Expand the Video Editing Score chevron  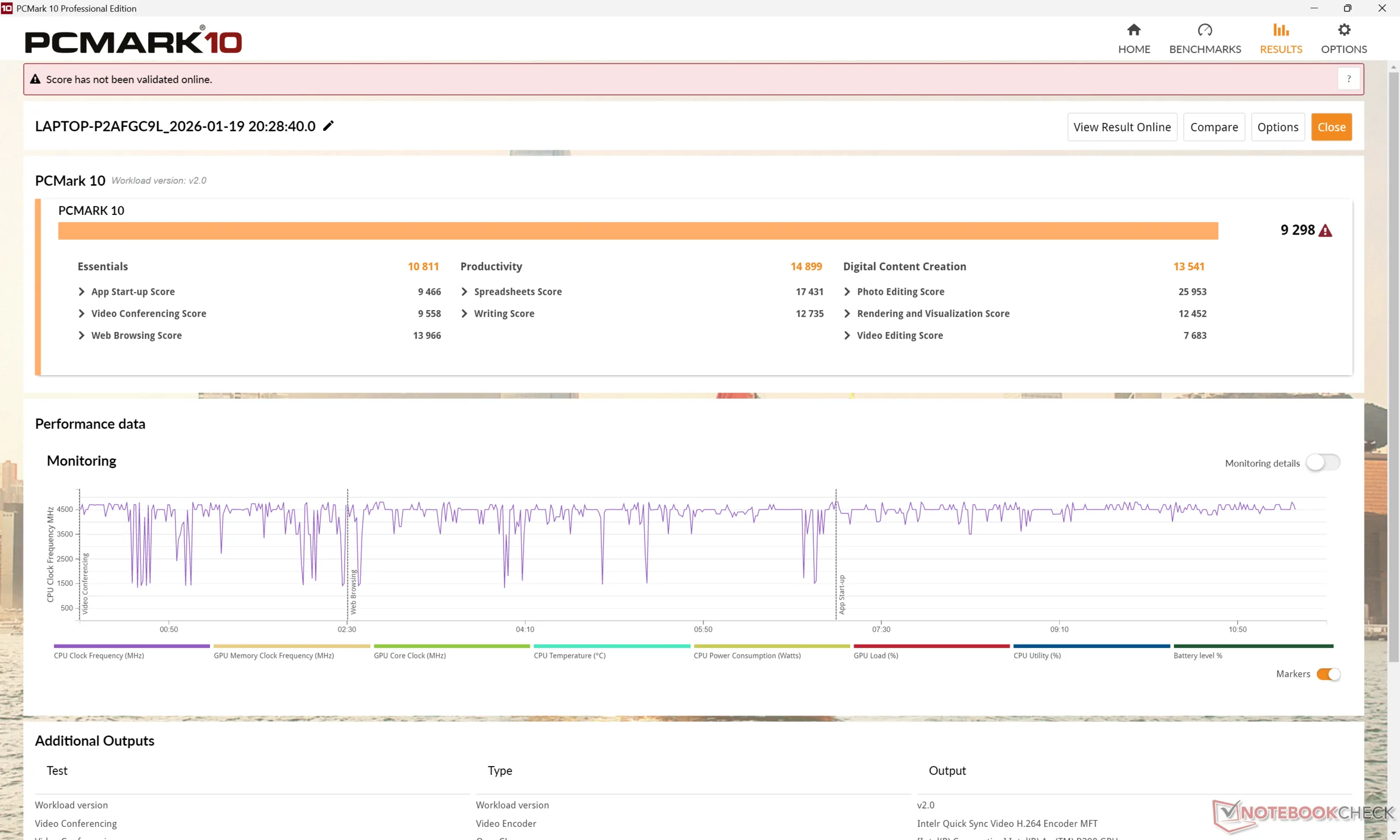point(847,335)
